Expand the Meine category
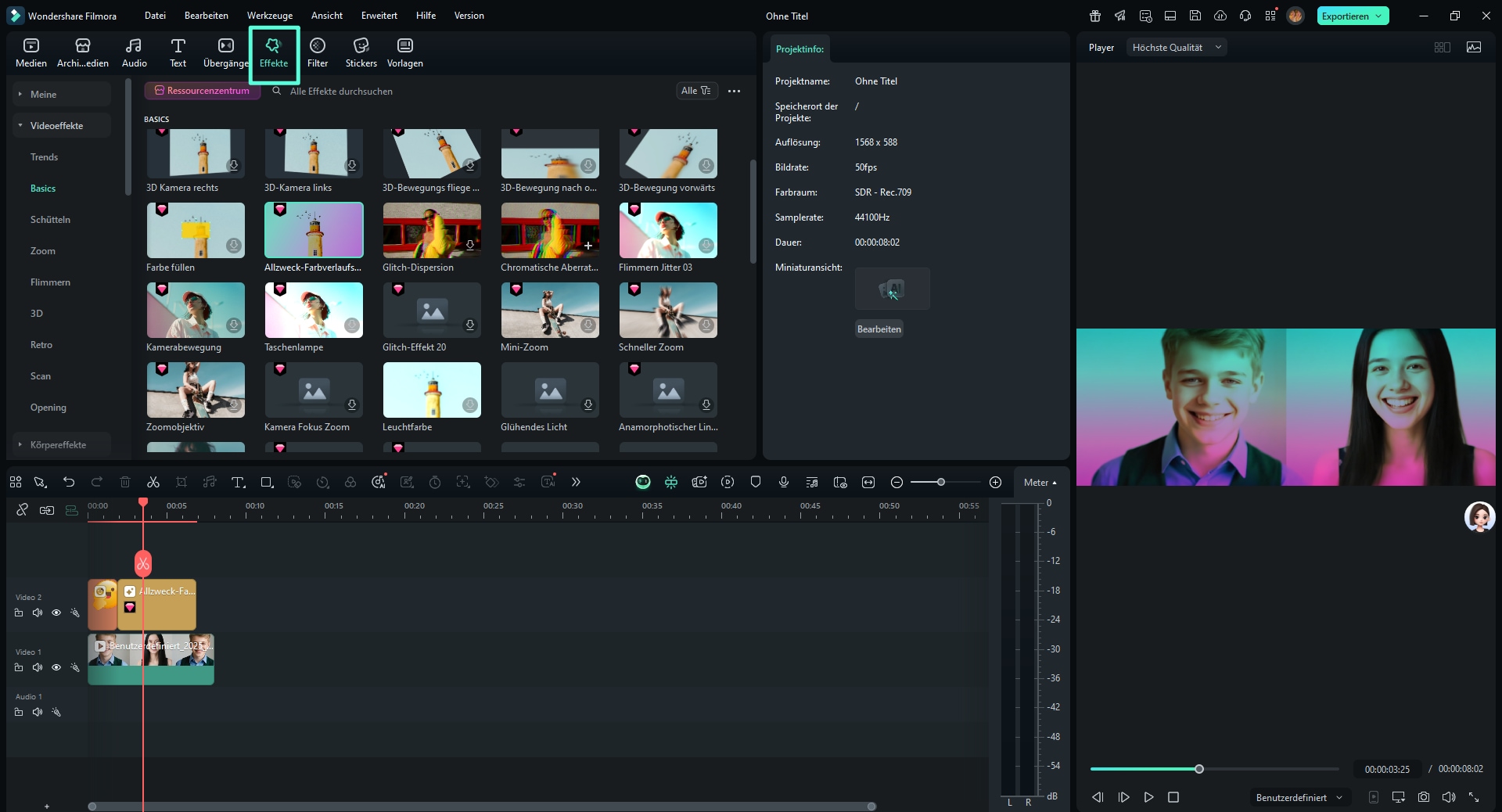The height and width of the screenshot is (812, 1502). point(62,94)
